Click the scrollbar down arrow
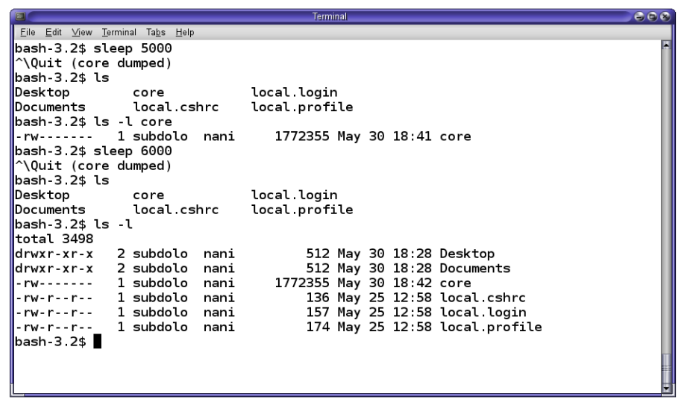The height and width of the screenshot is (408, 688). pos(668,387)
